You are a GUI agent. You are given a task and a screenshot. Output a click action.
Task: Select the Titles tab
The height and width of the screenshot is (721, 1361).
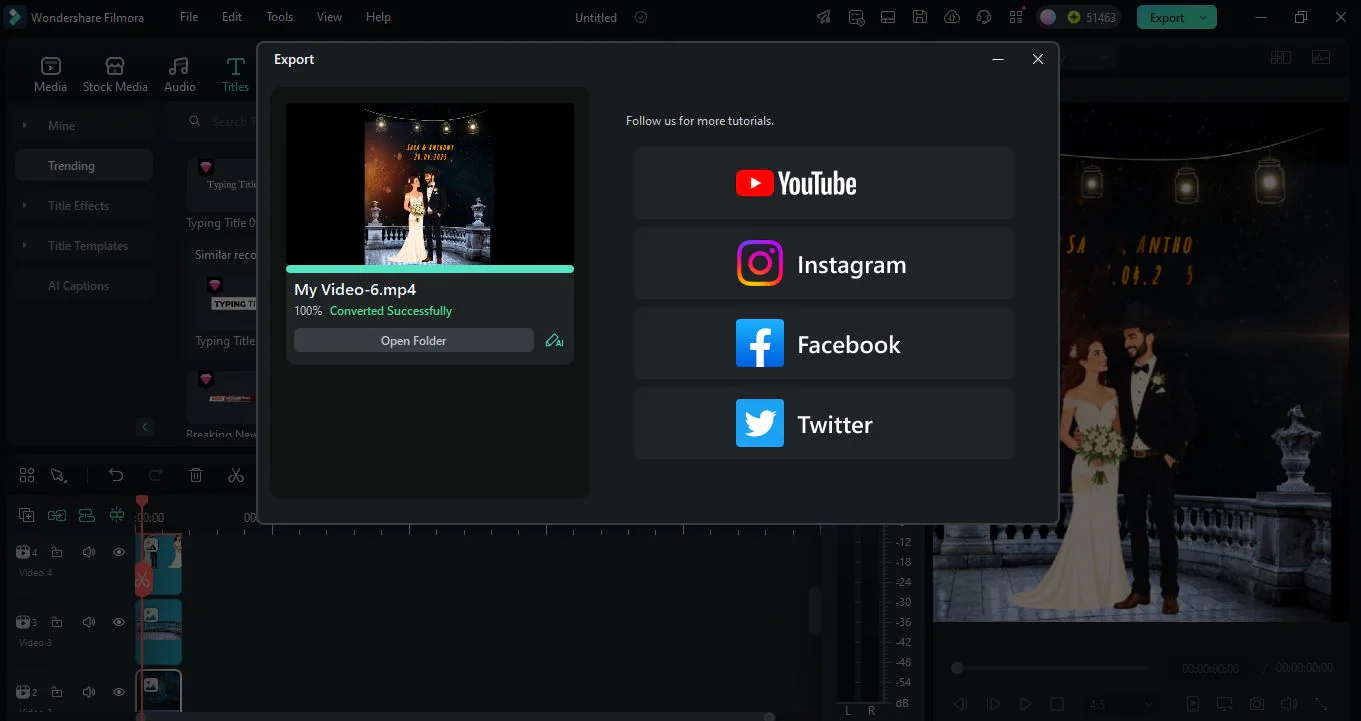[235, 74]
